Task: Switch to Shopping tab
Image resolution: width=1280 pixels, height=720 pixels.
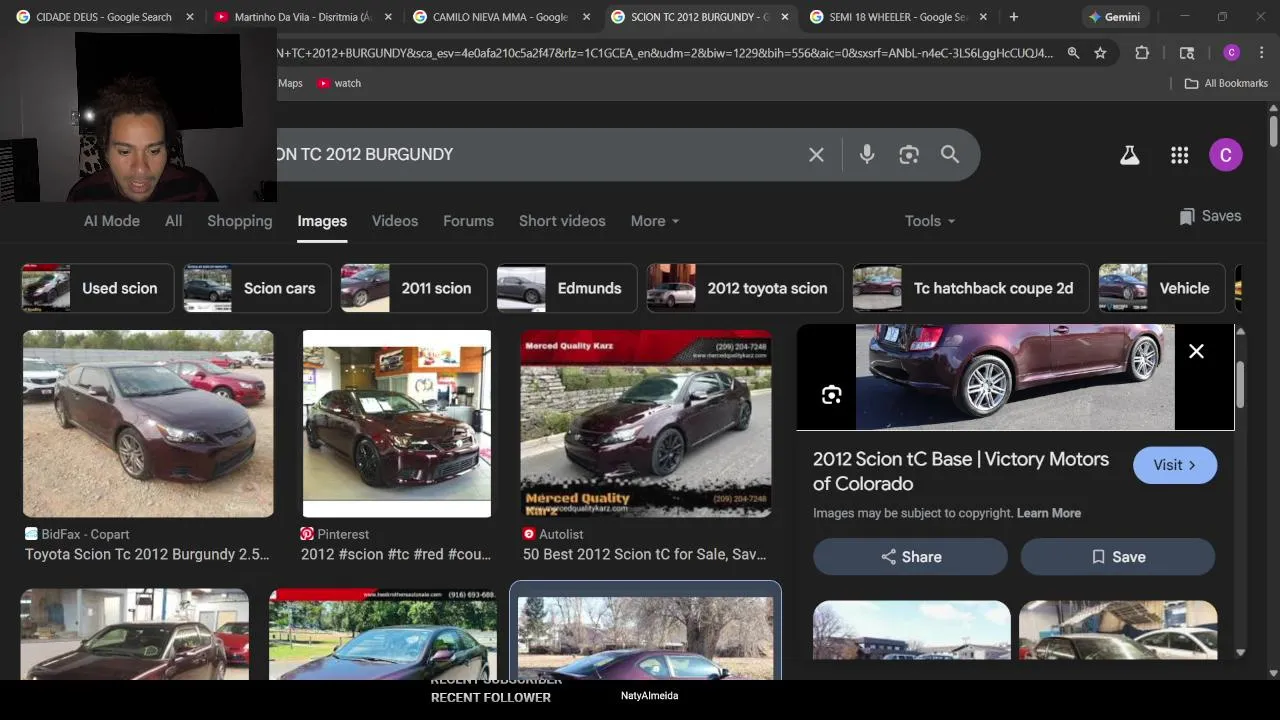Action: 239,221
